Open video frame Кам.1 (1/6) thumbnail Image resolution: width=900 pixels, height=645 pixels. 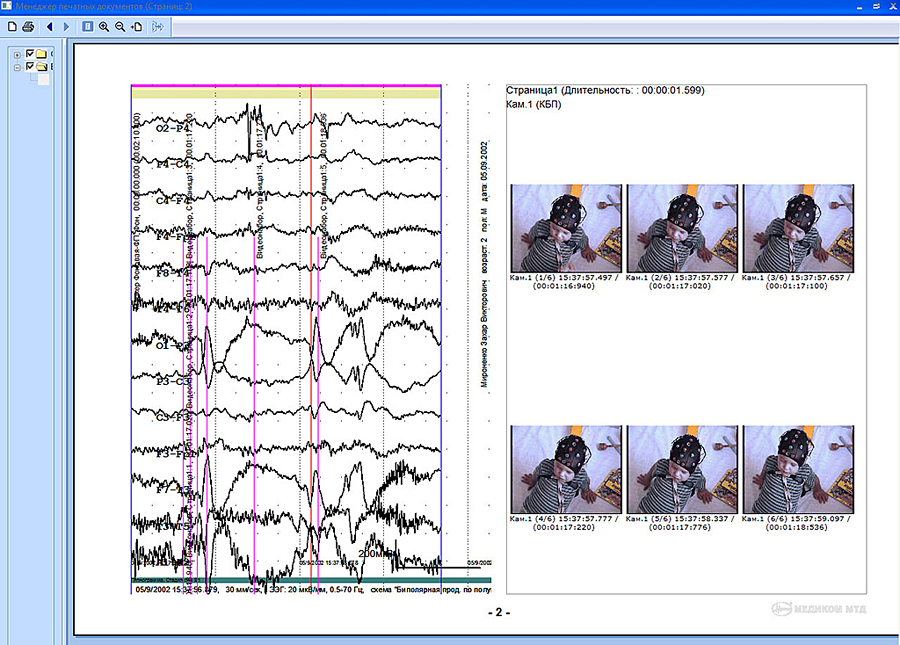pyautogui.click(x=565, y=227)
